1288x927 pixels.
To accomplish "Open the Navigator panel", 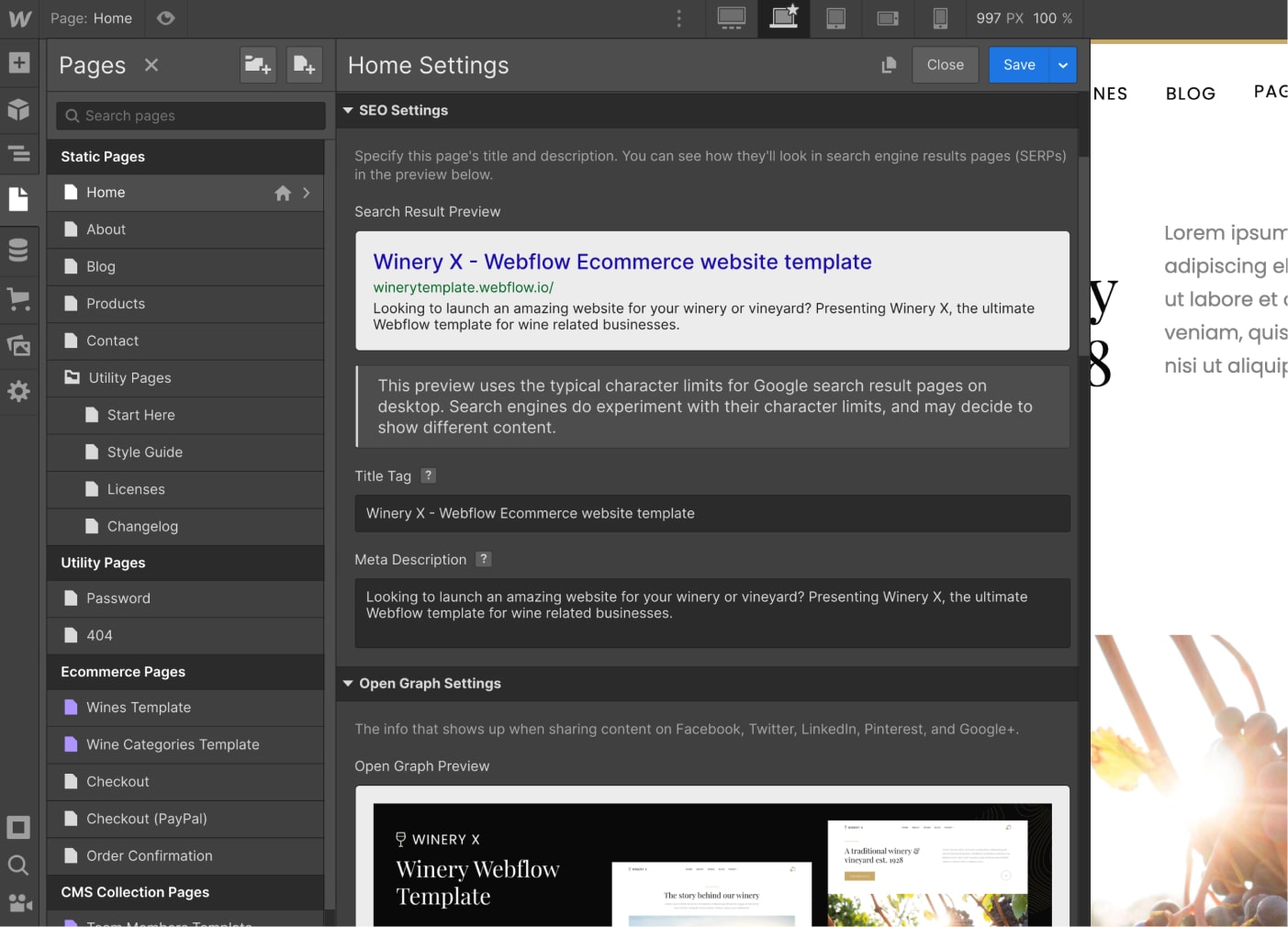I will [x=19, y=154].
